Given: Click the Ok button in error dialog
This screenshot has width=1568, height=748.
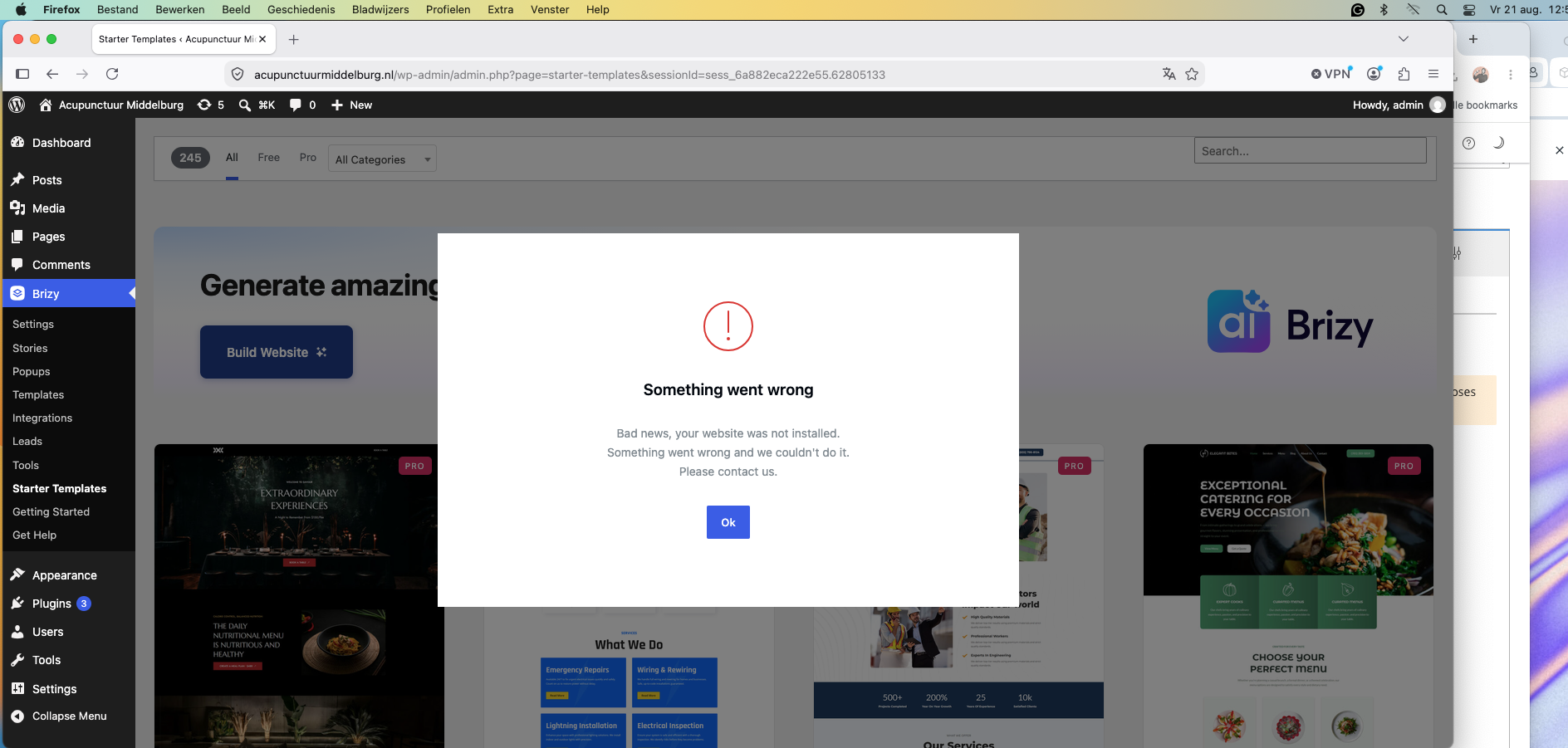Looking at the screenshot, I should point(728,522).
